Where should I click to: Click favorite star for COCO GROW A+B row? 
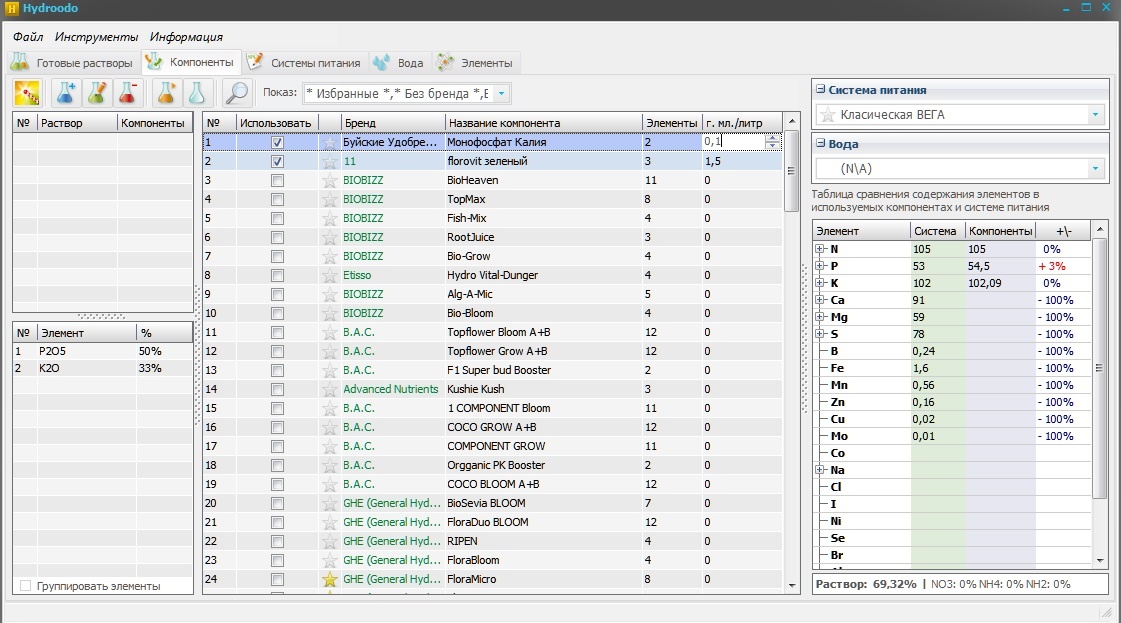[x=329, y=427]
